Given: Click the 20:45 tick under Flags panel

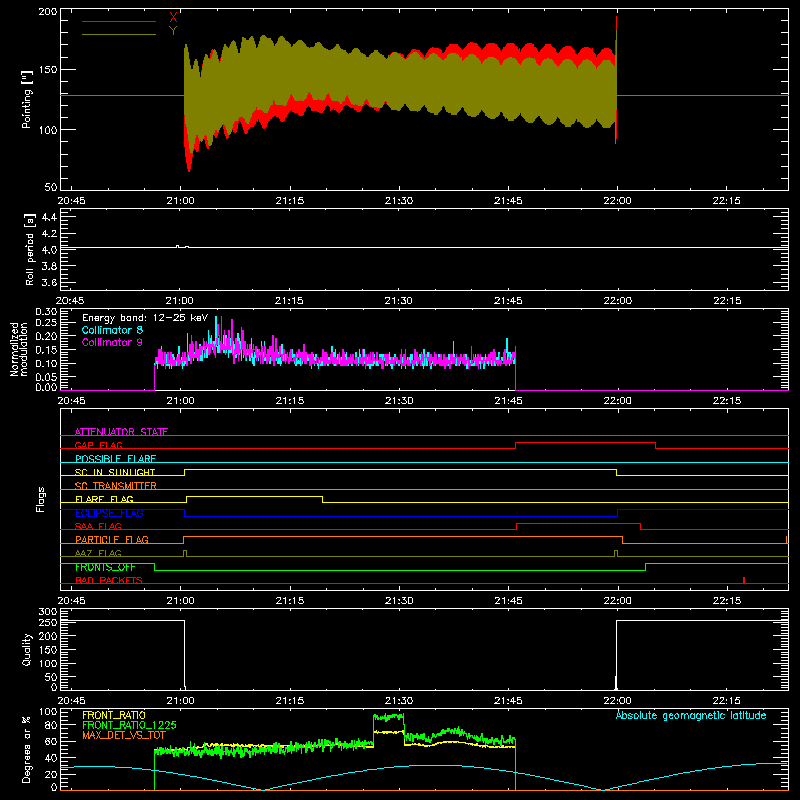Looking at the screenshot, I should tap(71, 601).
